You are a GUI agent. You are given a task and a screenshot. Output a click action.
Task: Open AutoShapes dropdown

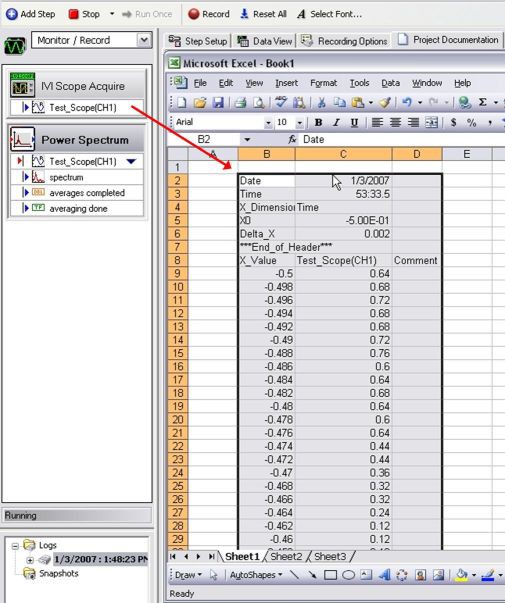256,575
